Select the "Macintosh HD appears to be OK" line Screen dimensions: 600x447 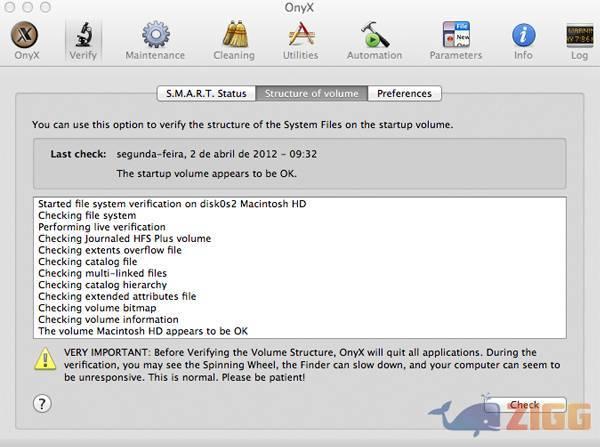pos(143,331)
